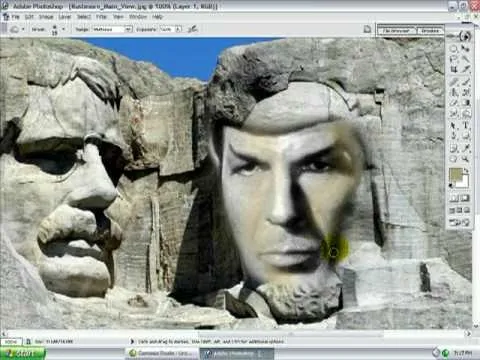
Task: Open the Layer menu
Action: (x=65, y=17)
